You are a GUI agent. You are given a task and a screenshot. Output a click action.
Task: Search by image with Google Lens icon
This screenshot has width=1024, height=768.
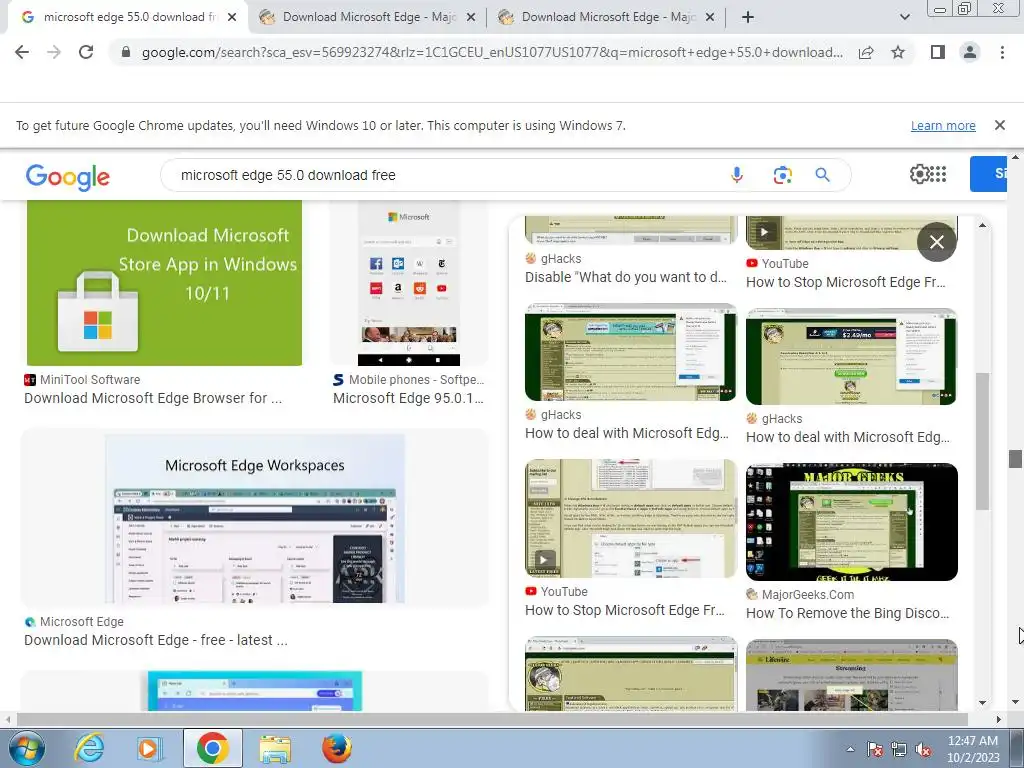(782, 175)
